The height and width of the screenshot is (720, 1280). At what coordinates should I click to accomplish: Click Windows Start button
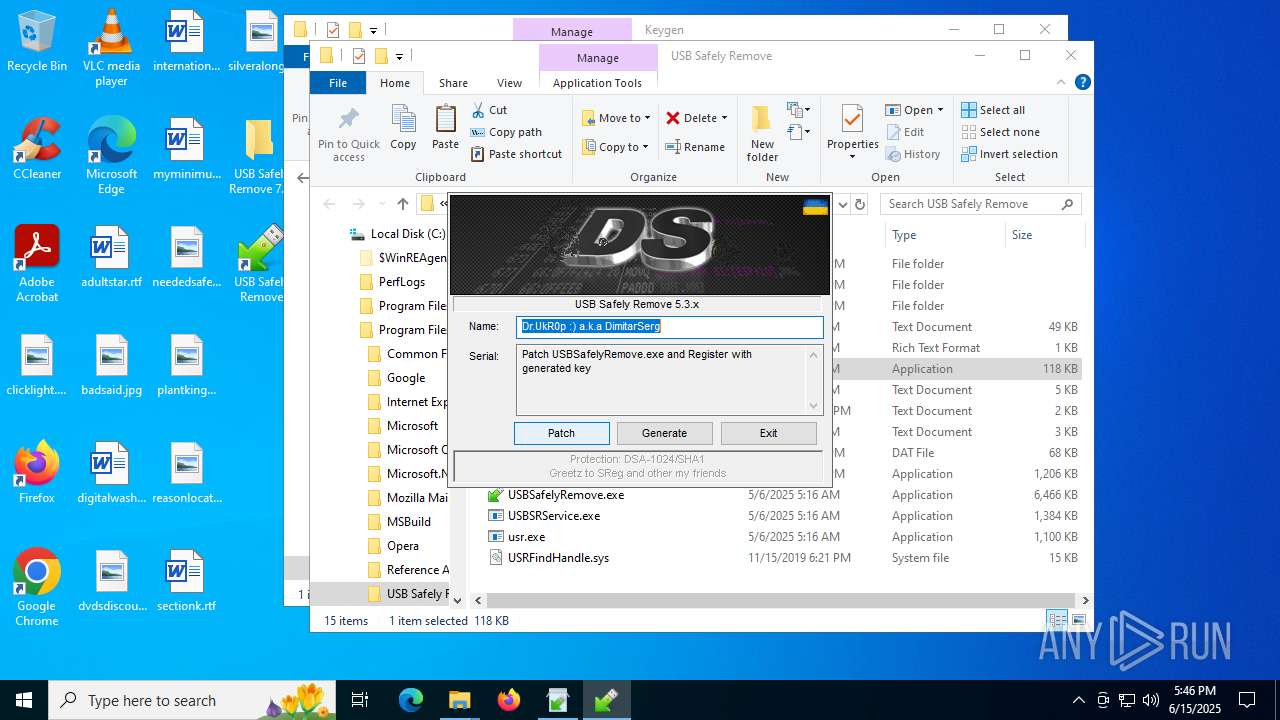(24, 700)
